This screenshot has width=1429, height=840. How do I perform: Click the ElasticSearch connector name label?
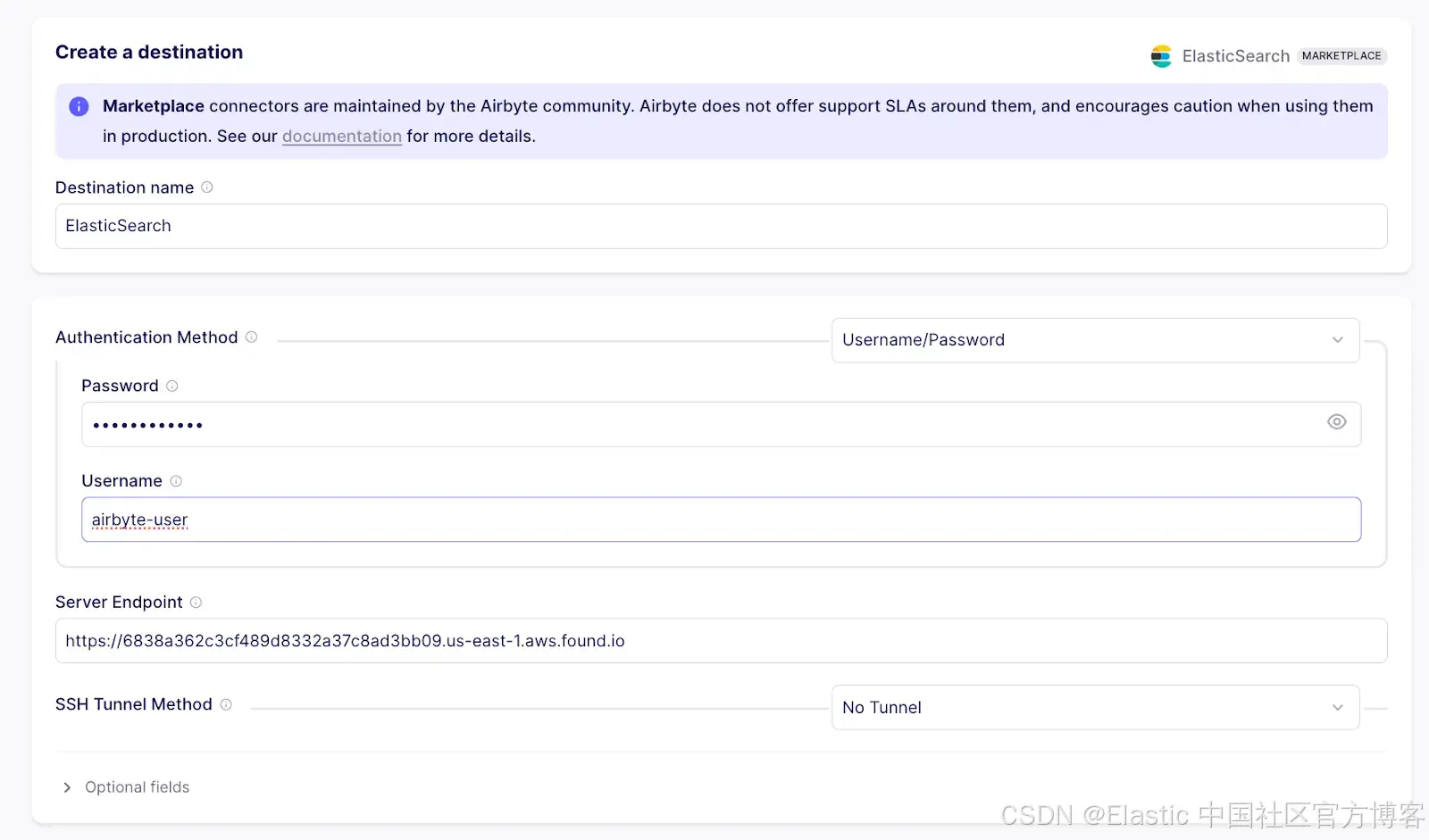coord(1235,56)
